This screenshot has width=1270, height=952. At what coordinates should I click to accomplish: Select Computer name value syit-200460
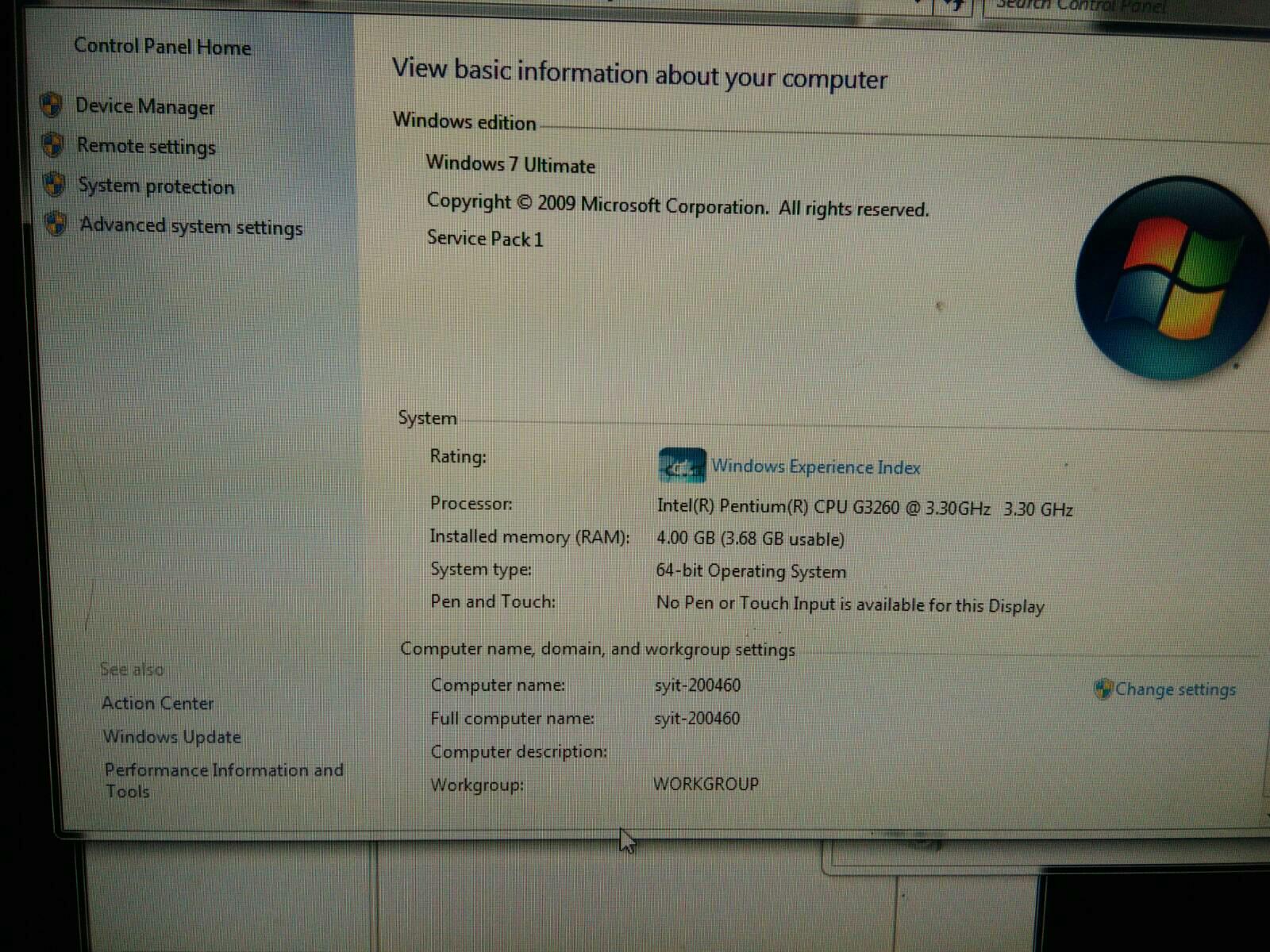coord(698,685)
